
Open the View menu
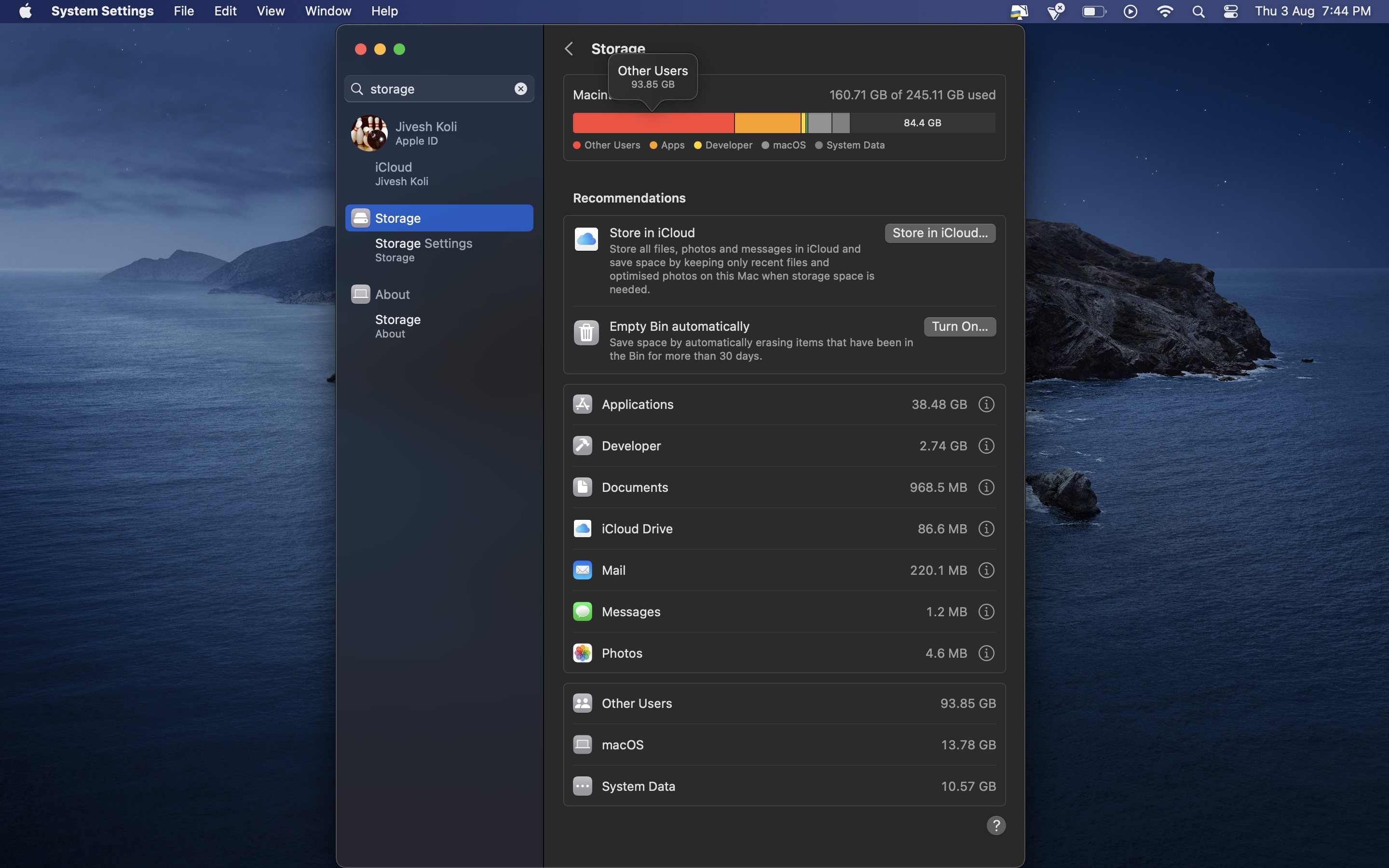(x=271, y=11)
